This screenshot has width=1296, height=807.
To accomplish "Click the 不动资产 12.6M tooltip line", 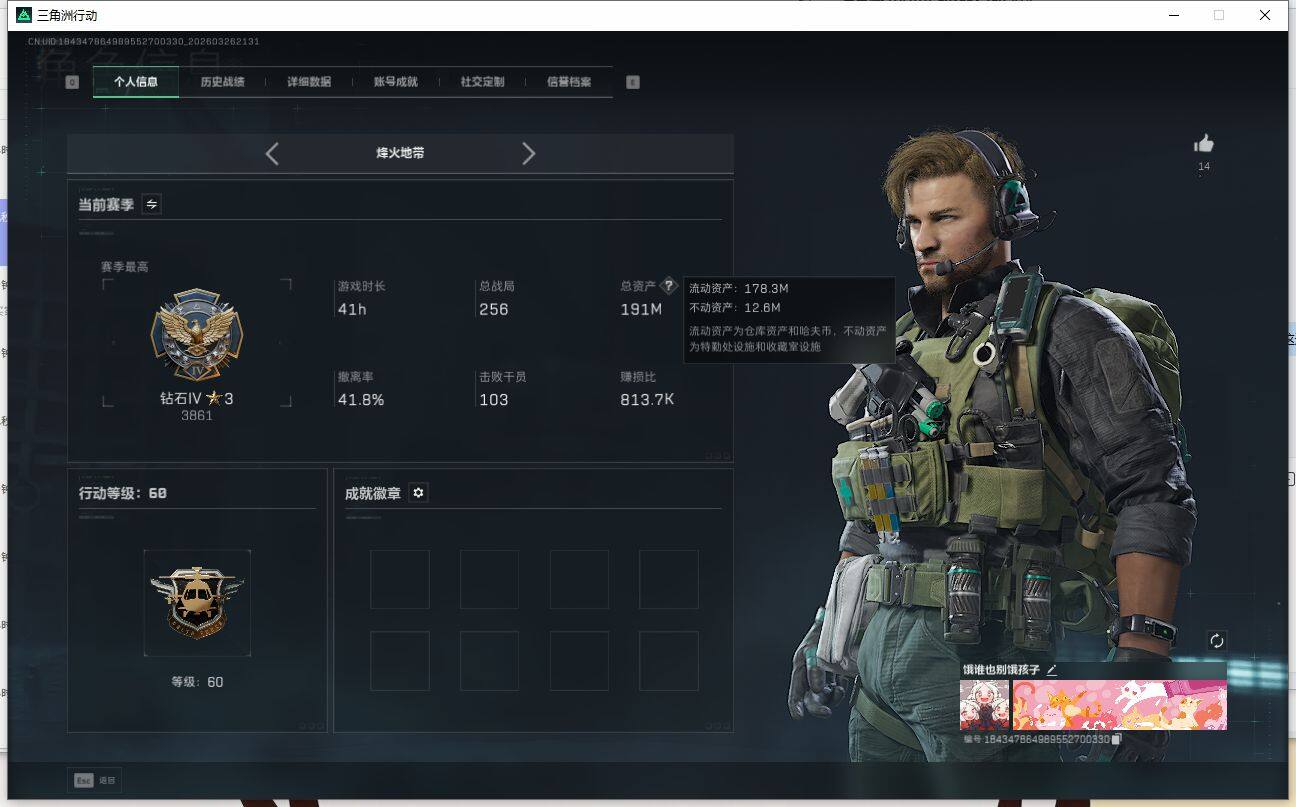I will pos(735,308).
